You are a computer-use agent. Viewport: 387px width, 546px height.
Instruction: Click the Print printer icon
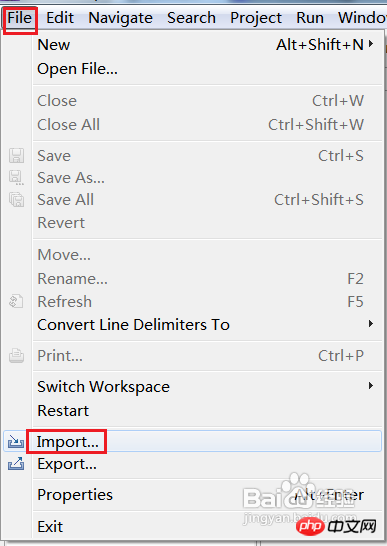[x=16, y=356]
